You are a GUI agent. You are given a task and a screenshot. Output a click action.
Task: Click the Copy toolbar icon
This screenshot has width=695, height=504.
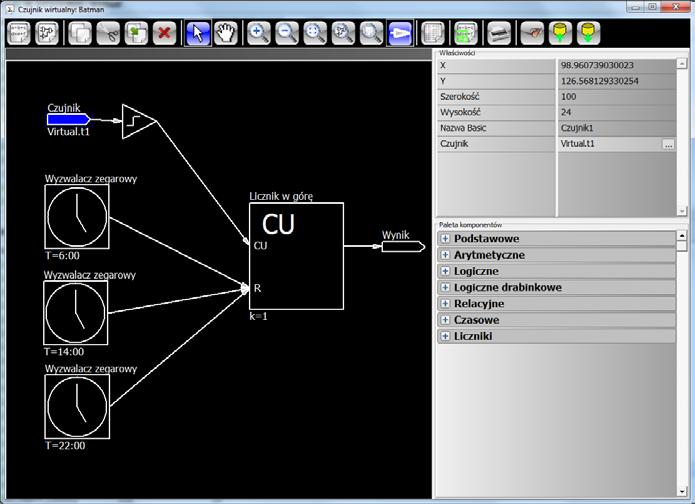point(80,33)
